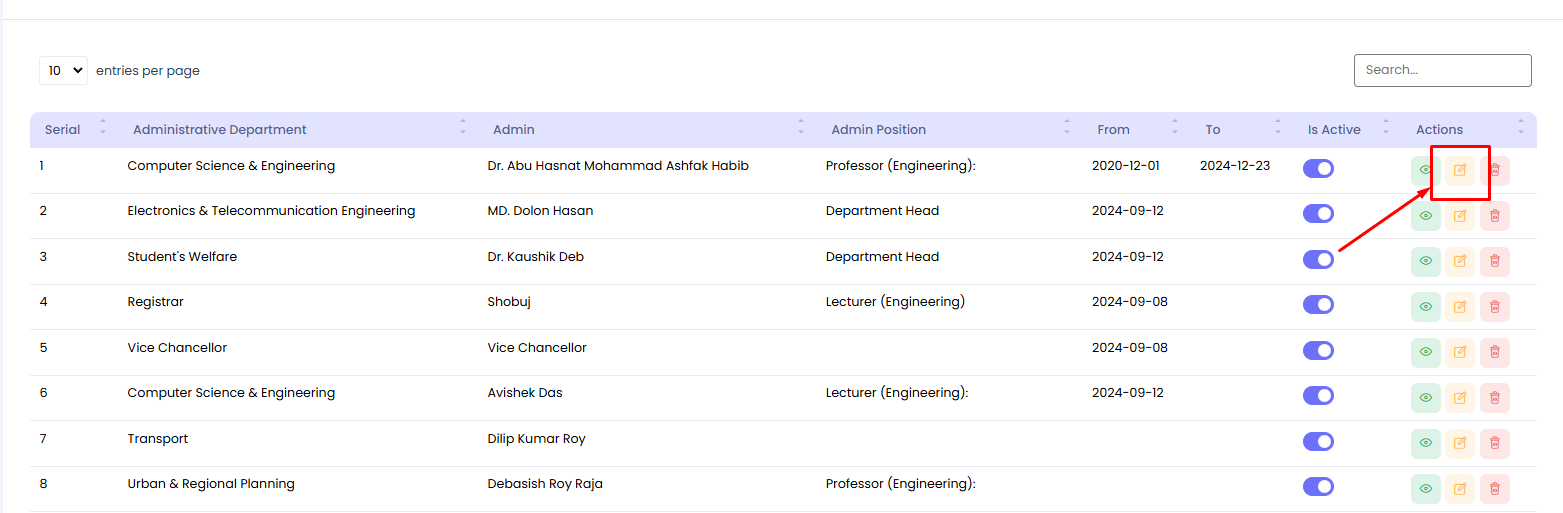
Task: View details for MD. Dolon Hasan row
Action: [x=1425, y=215]
